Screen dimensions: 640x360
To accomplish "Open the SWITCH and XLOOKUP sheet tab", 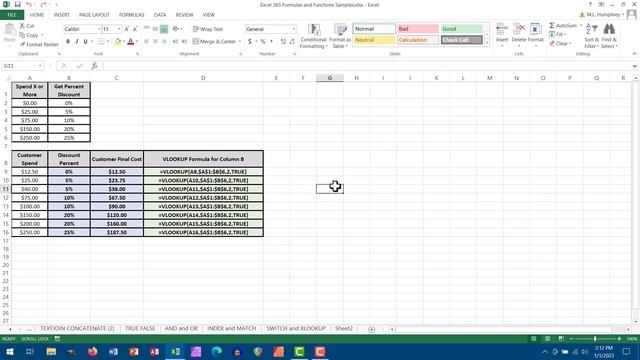I will [x=296, y=329].
